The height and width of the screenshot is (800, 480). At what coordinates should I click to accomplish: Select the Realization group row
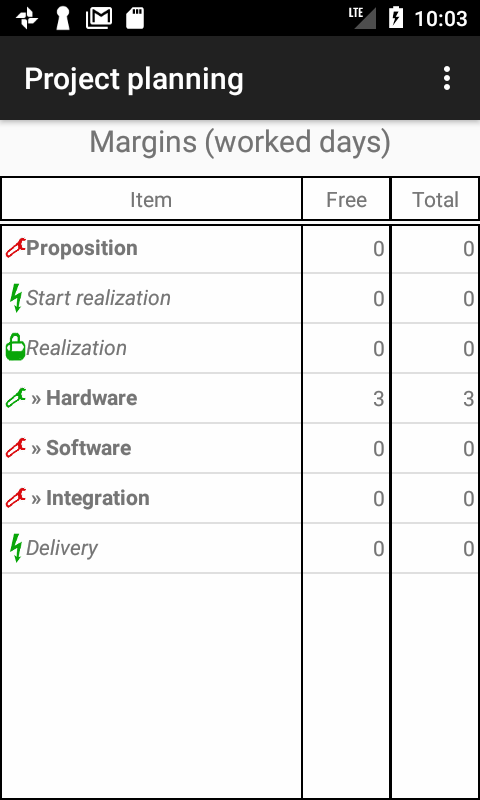pyautogui.click(x=240, y=348)
